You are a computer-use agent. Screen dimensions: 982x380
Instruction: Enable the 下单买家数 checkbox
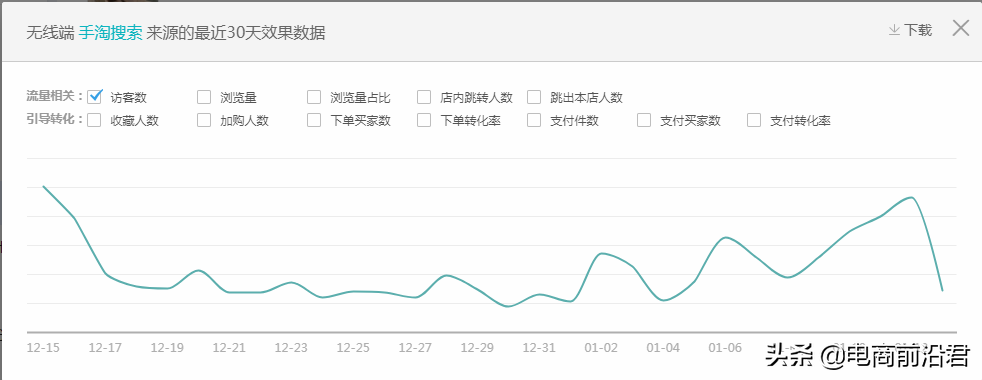coord(314,120)
